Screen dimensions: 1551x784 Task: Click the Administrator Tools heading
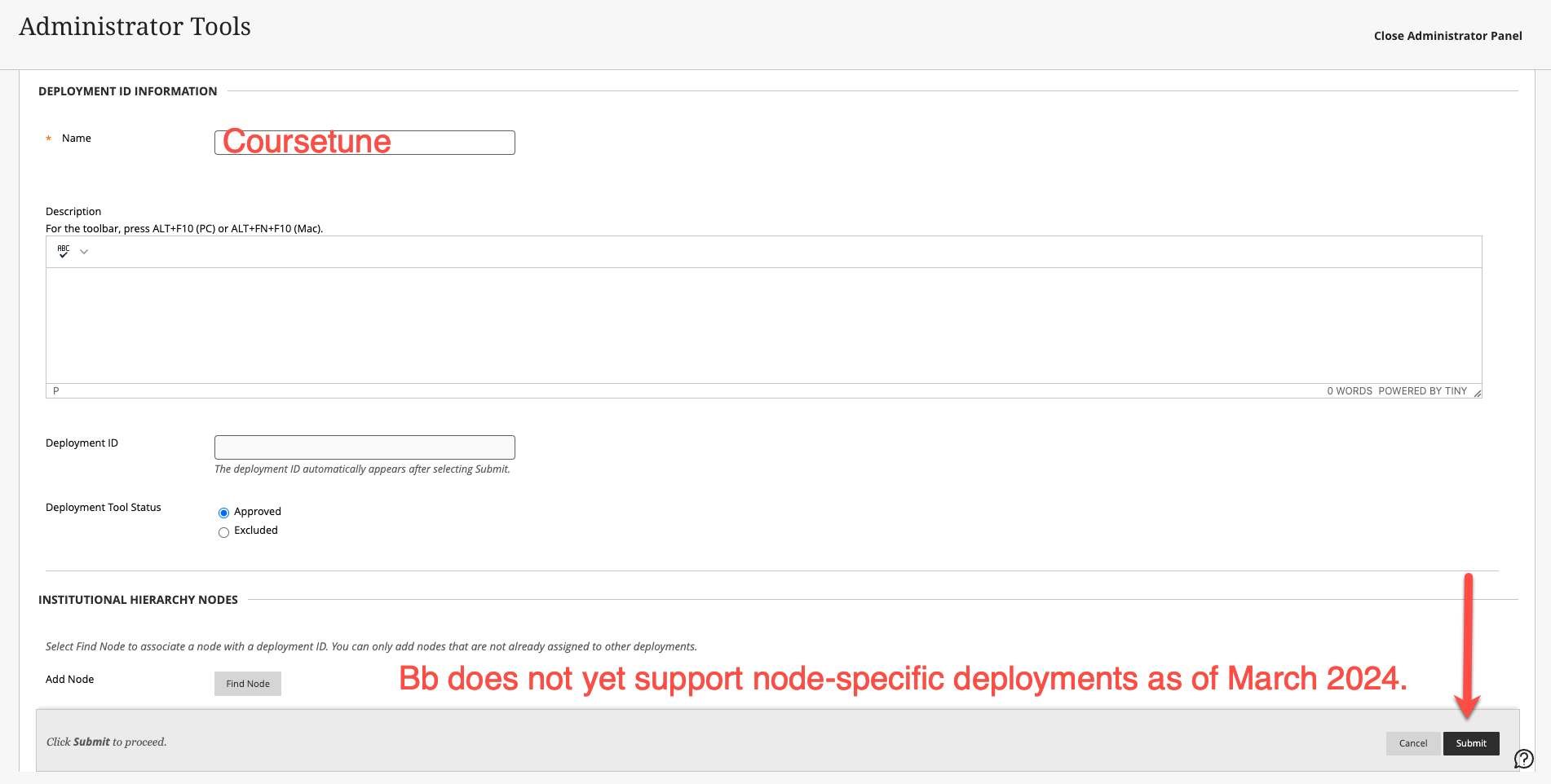tap(135, 27)
